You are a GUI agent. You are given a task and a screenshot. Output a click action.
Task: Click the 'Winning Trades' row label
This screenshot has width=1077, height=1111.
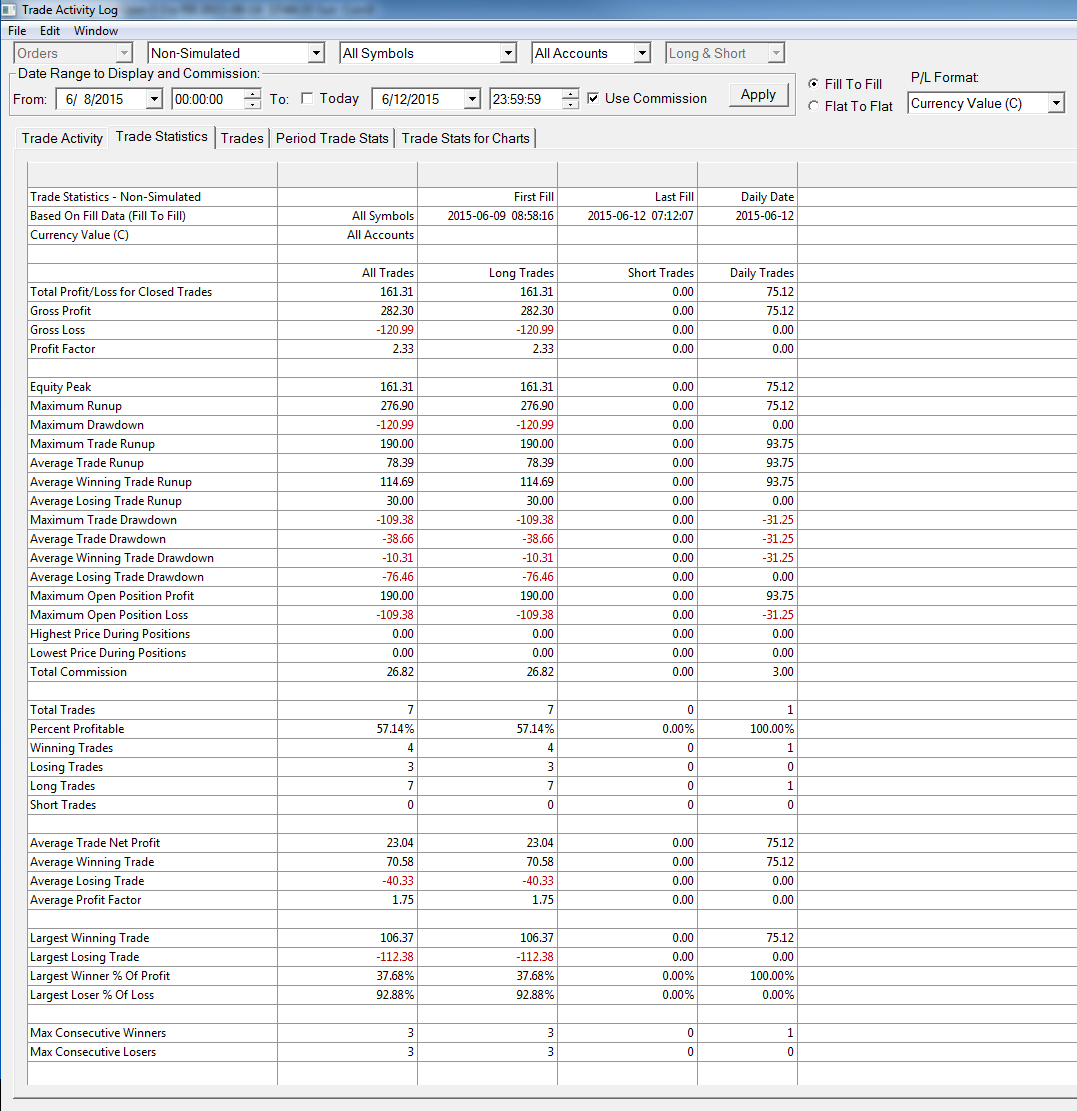click(x=72, y=748)
